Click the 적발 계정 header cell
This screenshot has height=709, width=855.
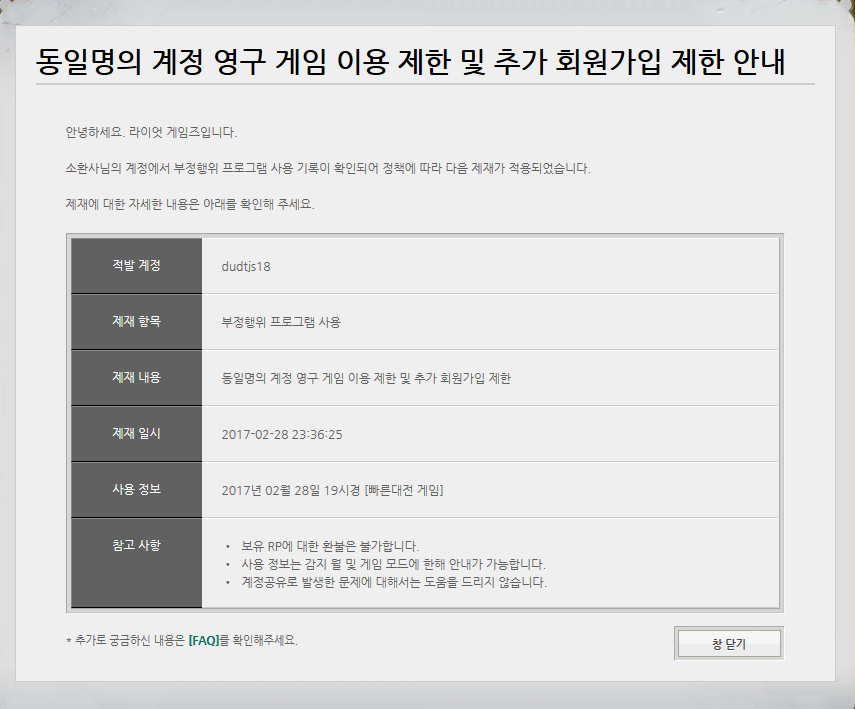pyautogui.click(x=136, y=266)
